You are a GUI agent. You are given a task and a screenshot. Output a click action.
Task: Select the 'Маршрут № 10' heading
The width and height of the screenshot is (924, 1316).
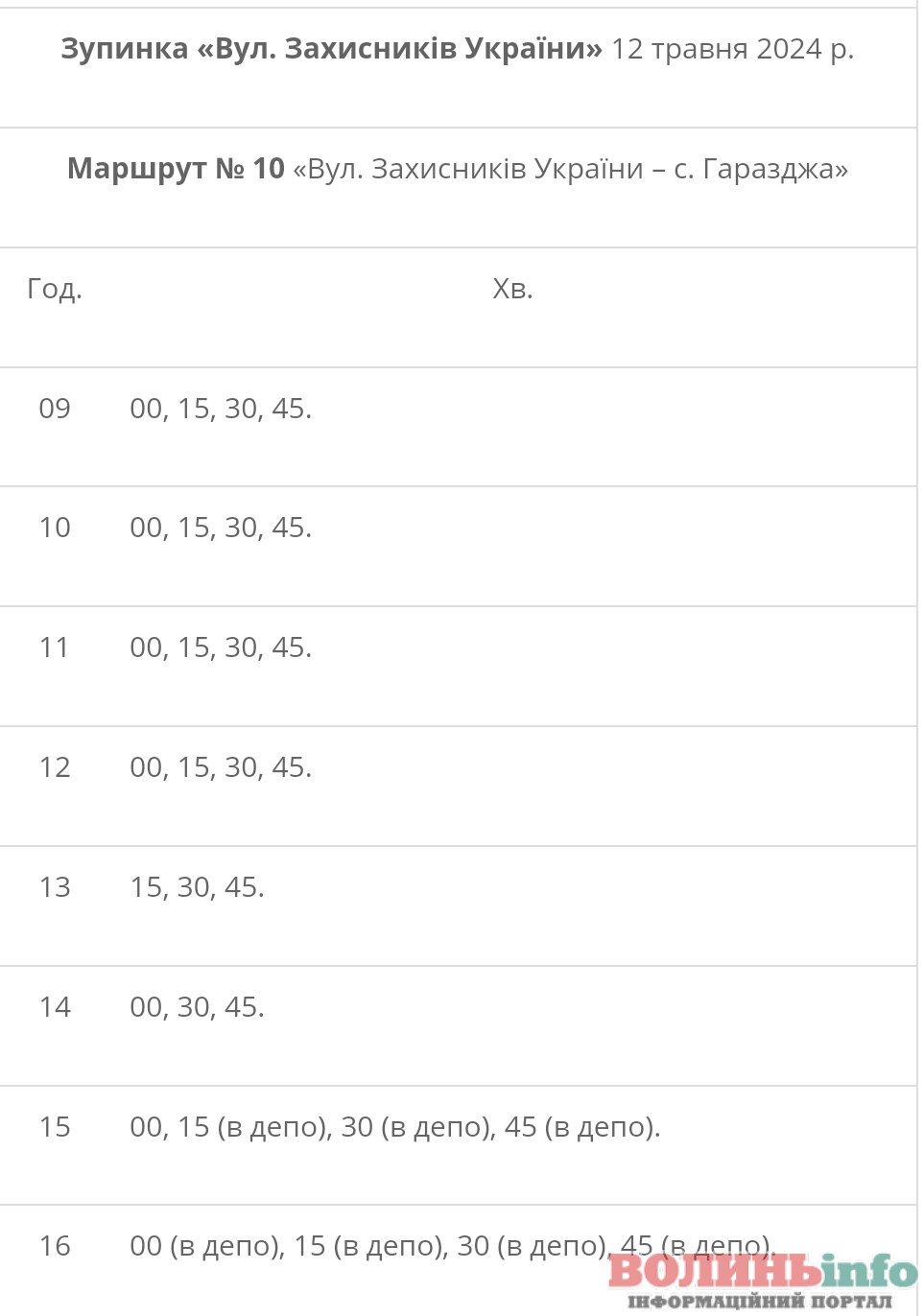tap(176, 169)
